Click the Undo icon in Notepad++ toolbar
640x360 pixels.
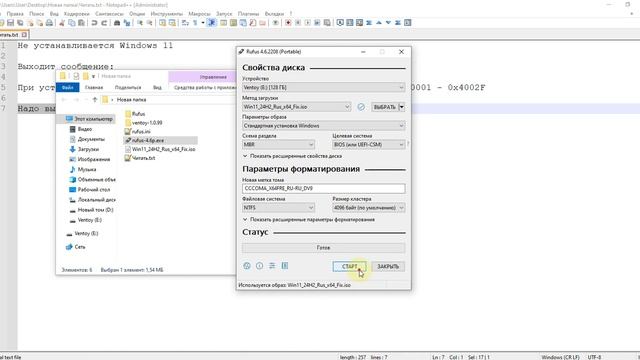[94, 23]
